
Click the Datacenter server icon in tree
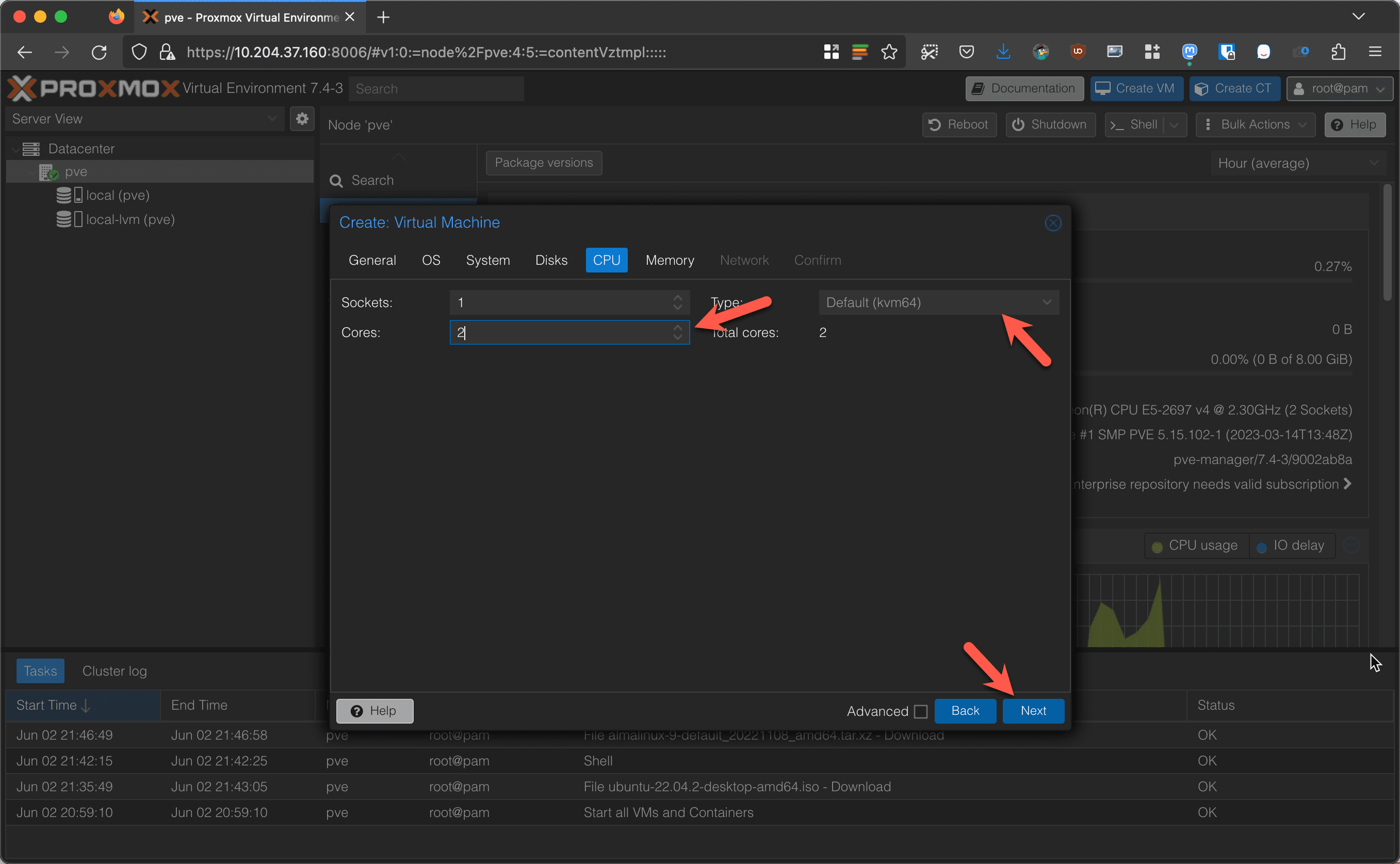pyautogui.click(x=31, y=149)
